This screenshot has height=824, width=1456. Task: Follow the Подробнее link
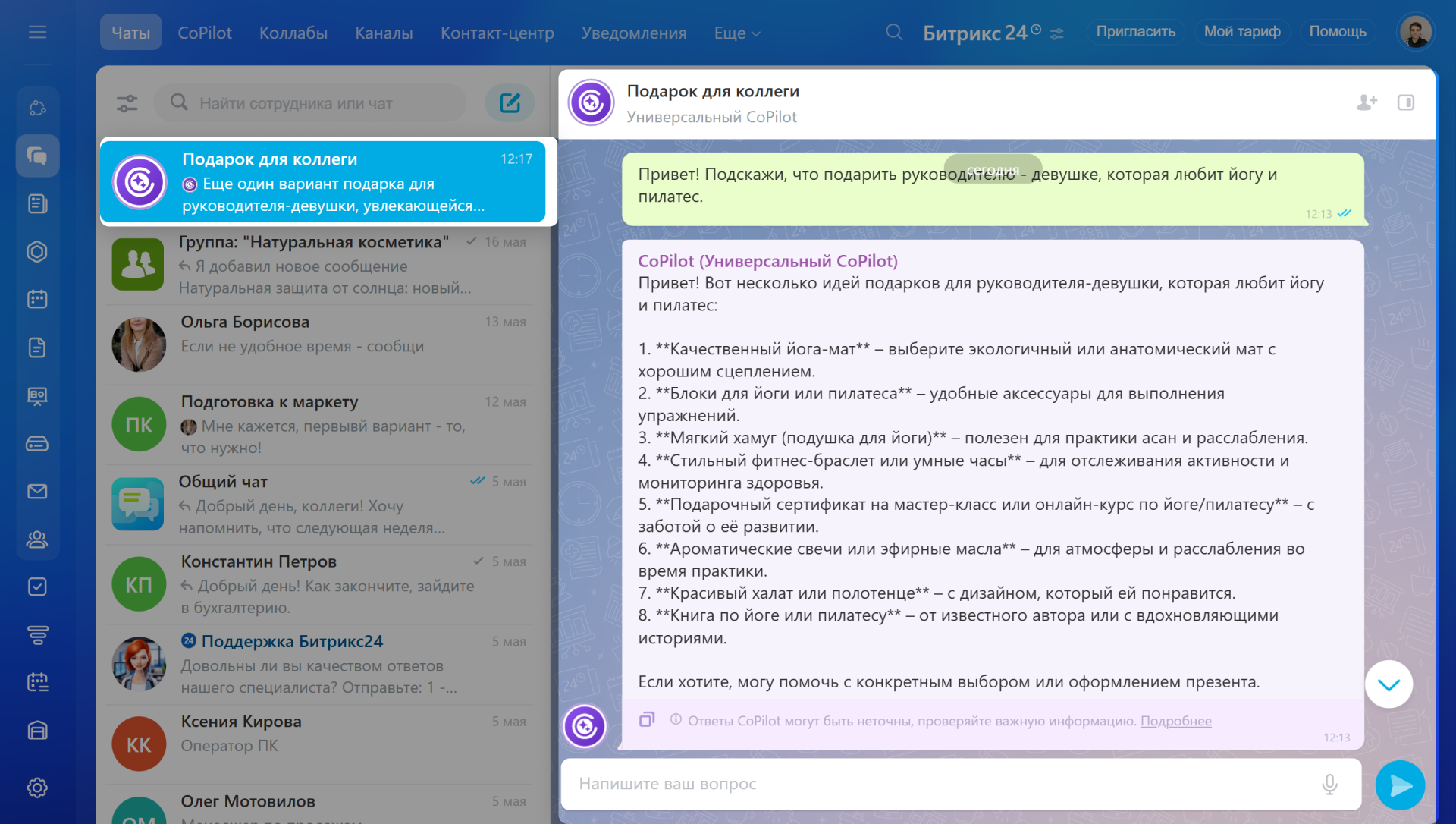click(x=1175, y=721)
